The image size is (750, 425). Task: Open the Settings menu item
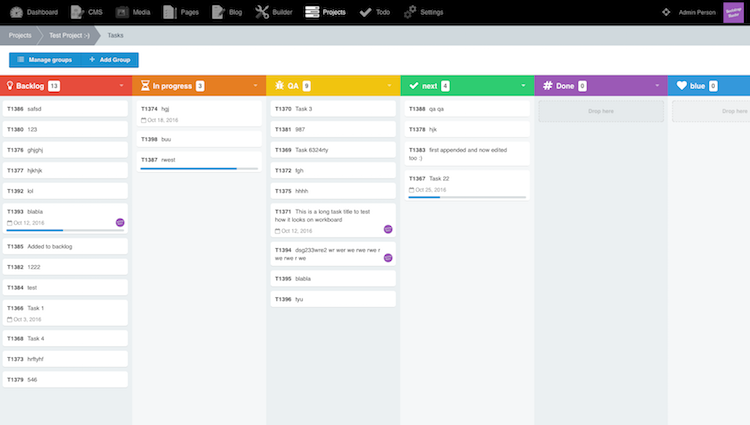coord(423,12)
